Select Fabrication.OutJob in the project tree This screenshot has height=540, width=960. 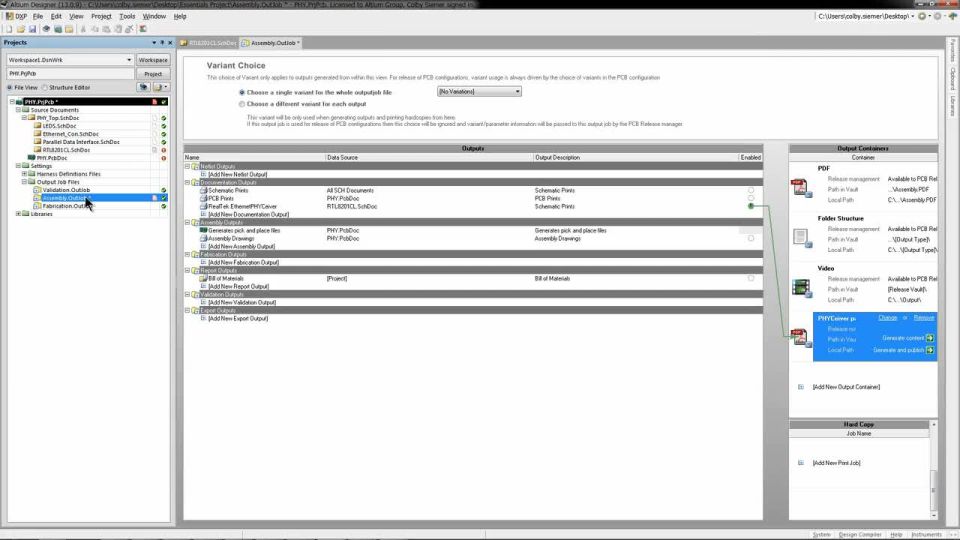click(66, 206)
